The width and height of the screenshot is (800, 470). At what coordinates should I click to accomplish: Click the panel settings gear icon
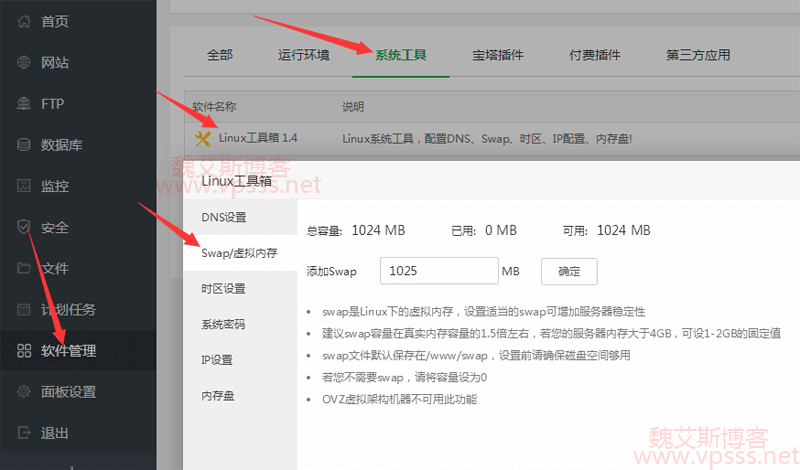pos(24,392)
